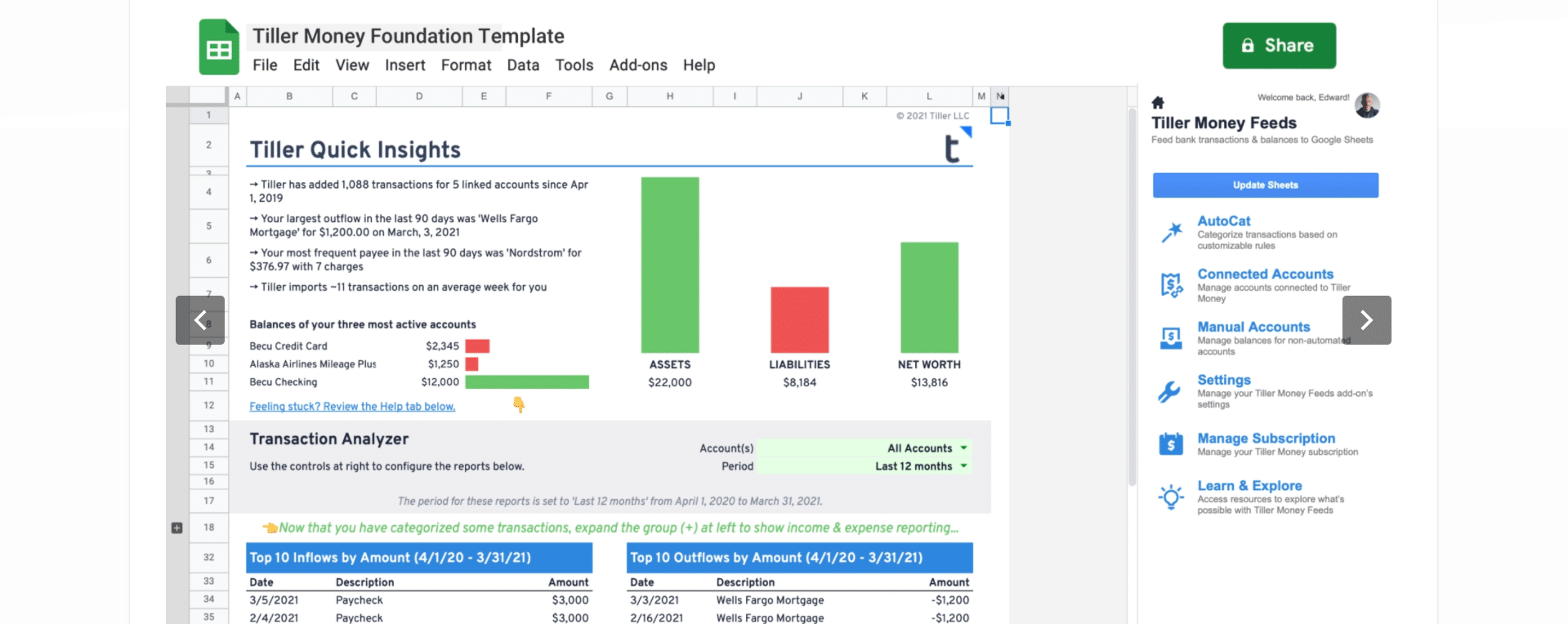
Task: Click the $13,816 net worth value
Action: point(929,382)
